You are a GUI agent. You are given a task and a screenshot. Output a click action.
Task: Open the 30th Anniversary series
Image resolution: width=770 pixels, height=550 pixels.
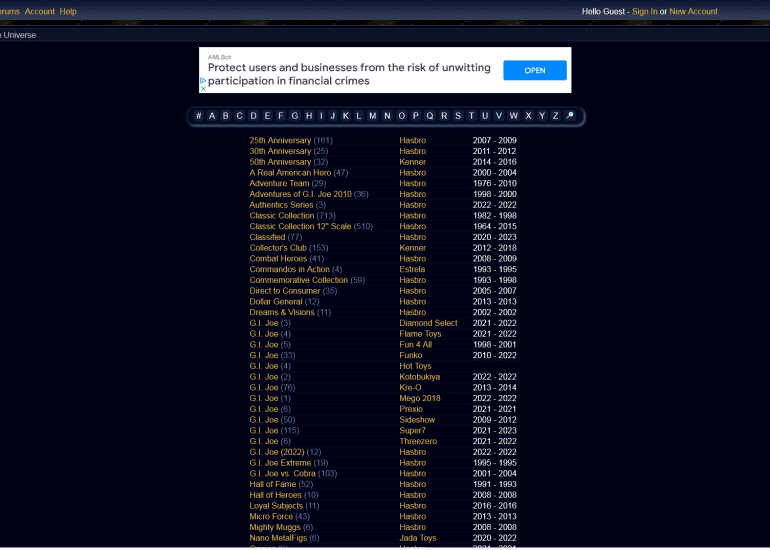pos(280,151)
